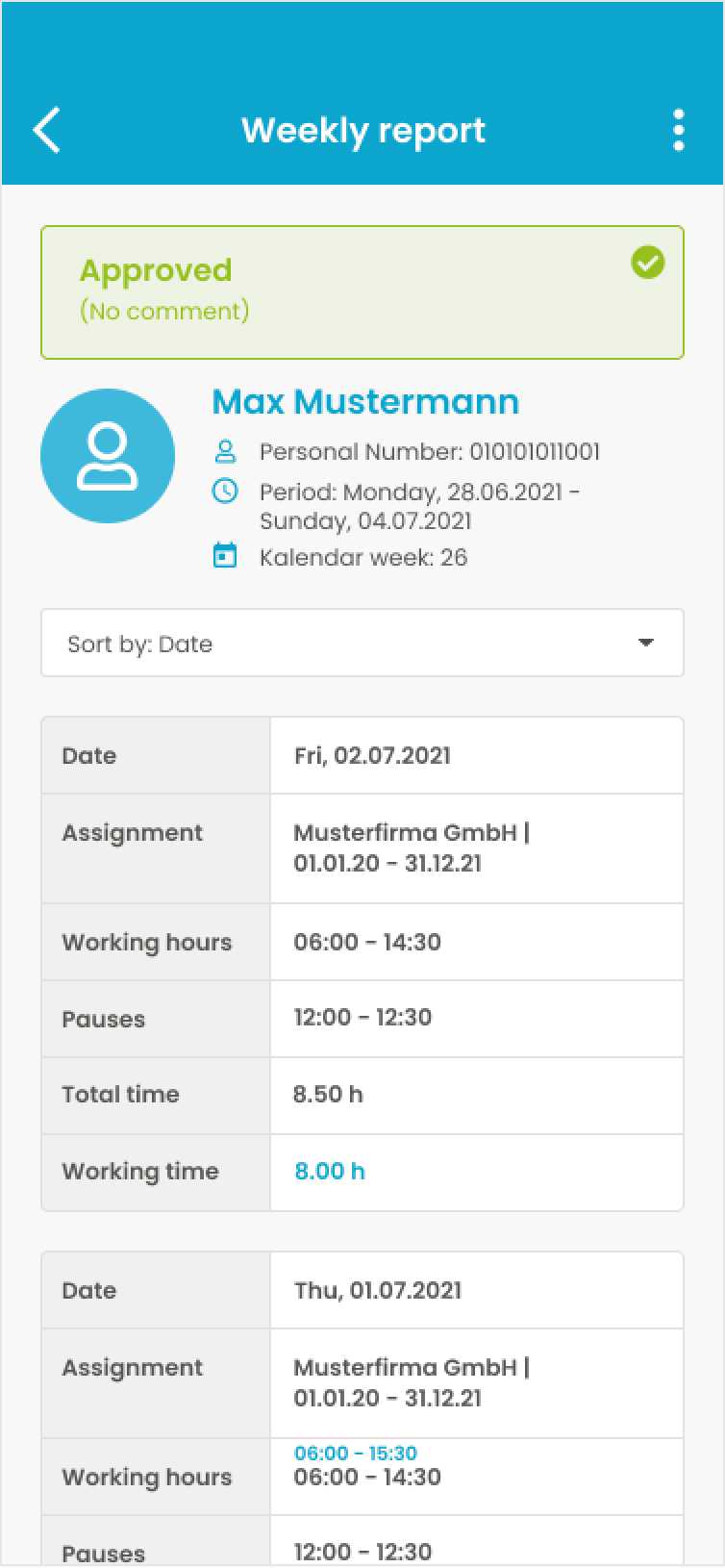Click Friday's pauses 12:00 - 12:30 value
This screenshot has height=1568, width=725.
362,1017
